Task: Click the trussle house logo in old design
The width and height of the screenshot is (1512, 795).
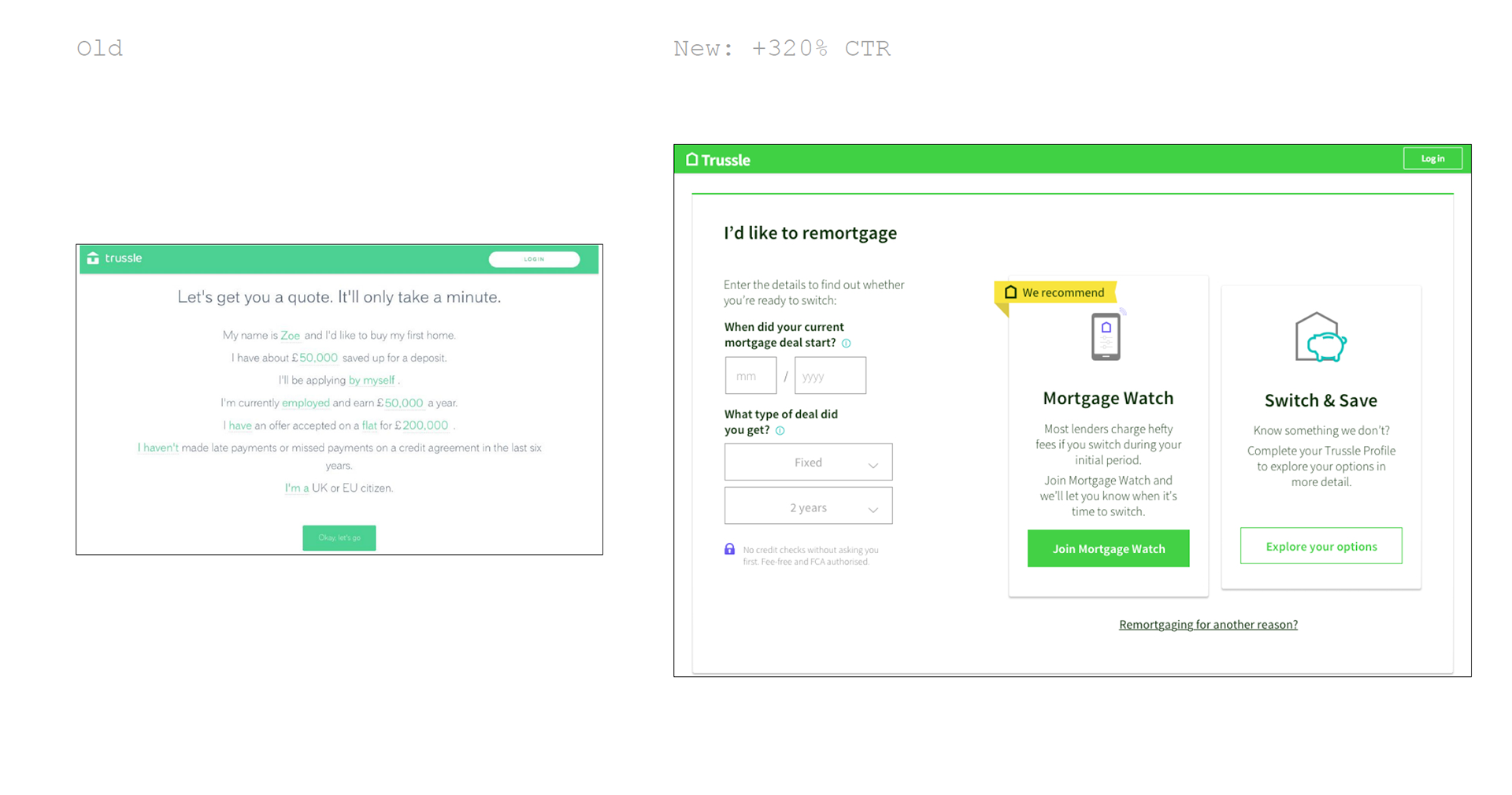Action: click(93, 258)
